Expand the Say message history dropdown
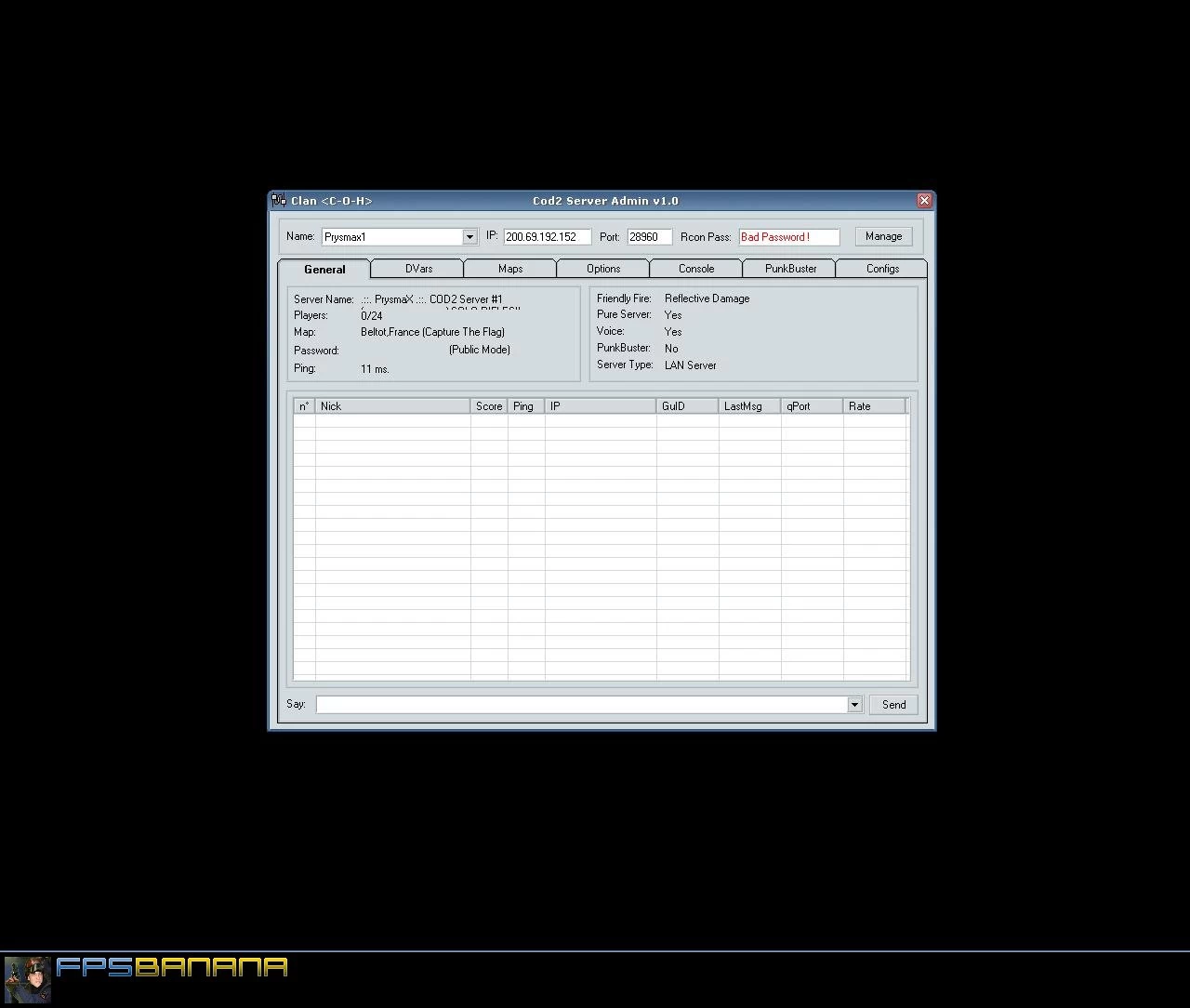 854,705
